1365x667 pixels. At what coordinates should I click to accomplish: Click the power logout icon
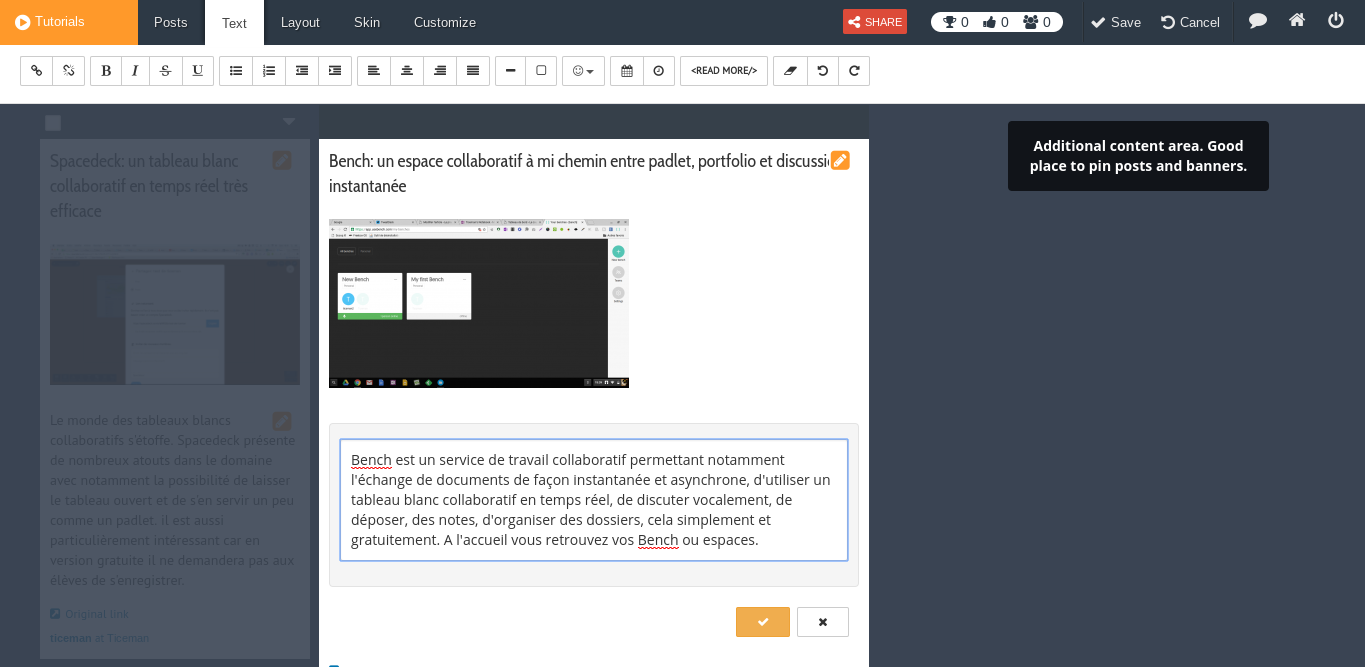1336,20
